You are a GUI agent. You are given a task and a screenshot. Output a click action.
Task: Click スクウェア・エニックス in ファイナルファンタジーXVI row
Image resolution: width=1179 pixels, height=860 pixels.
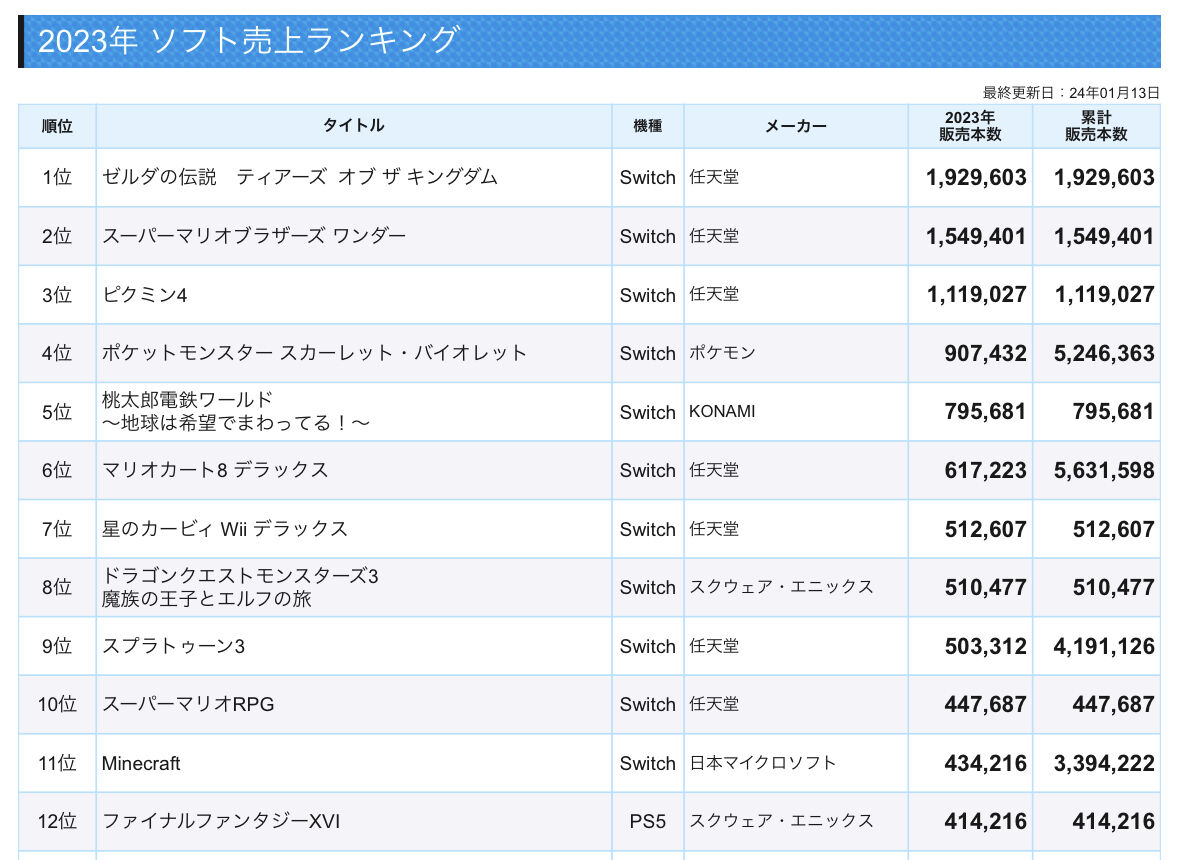click(x=781, y=822)
